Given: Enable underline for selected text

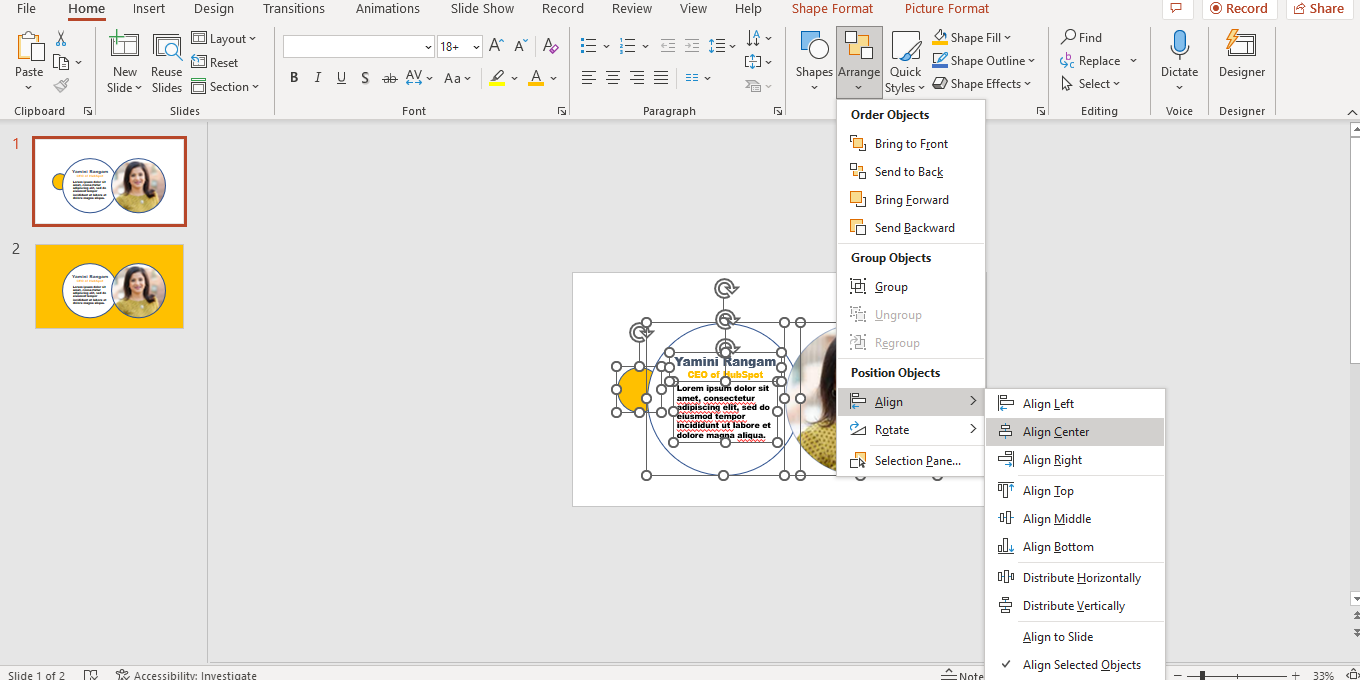Looking at the screenshot, I should point(341,78).
